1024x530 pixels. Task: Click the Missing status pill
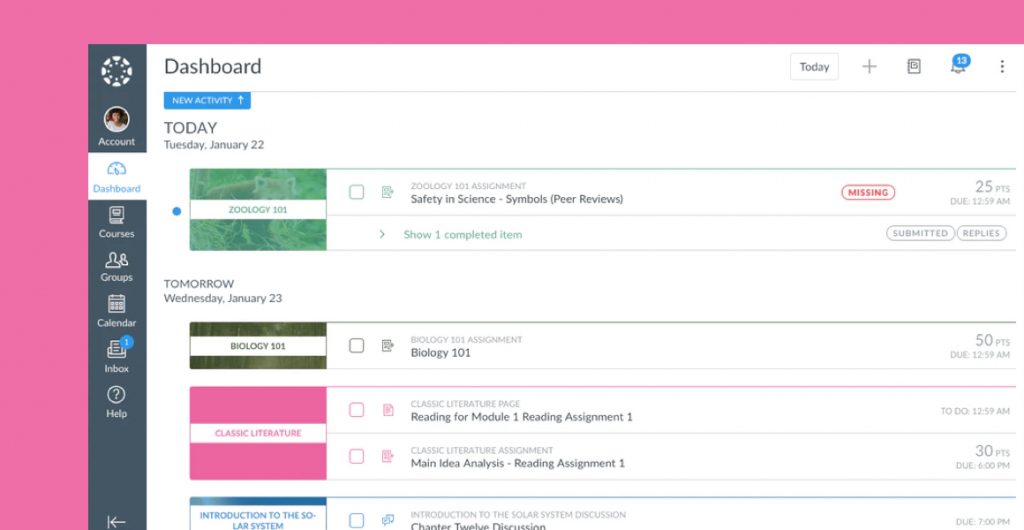pos(868,193)
